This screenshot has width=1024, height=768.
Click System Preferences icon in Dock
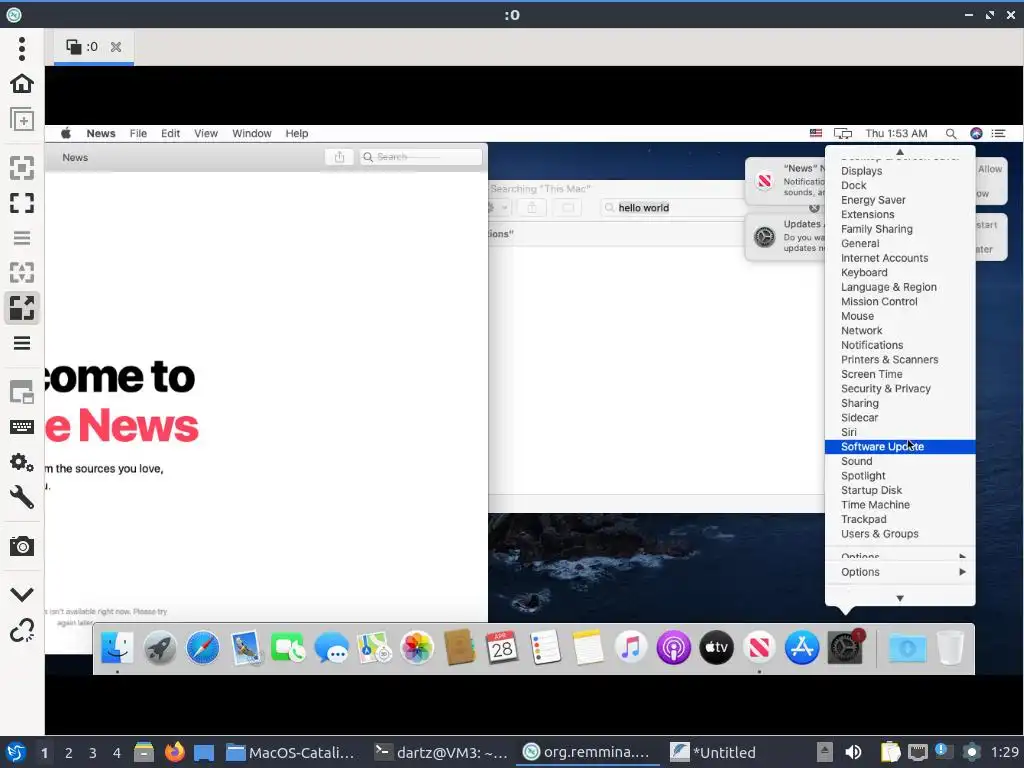(845, 648)
